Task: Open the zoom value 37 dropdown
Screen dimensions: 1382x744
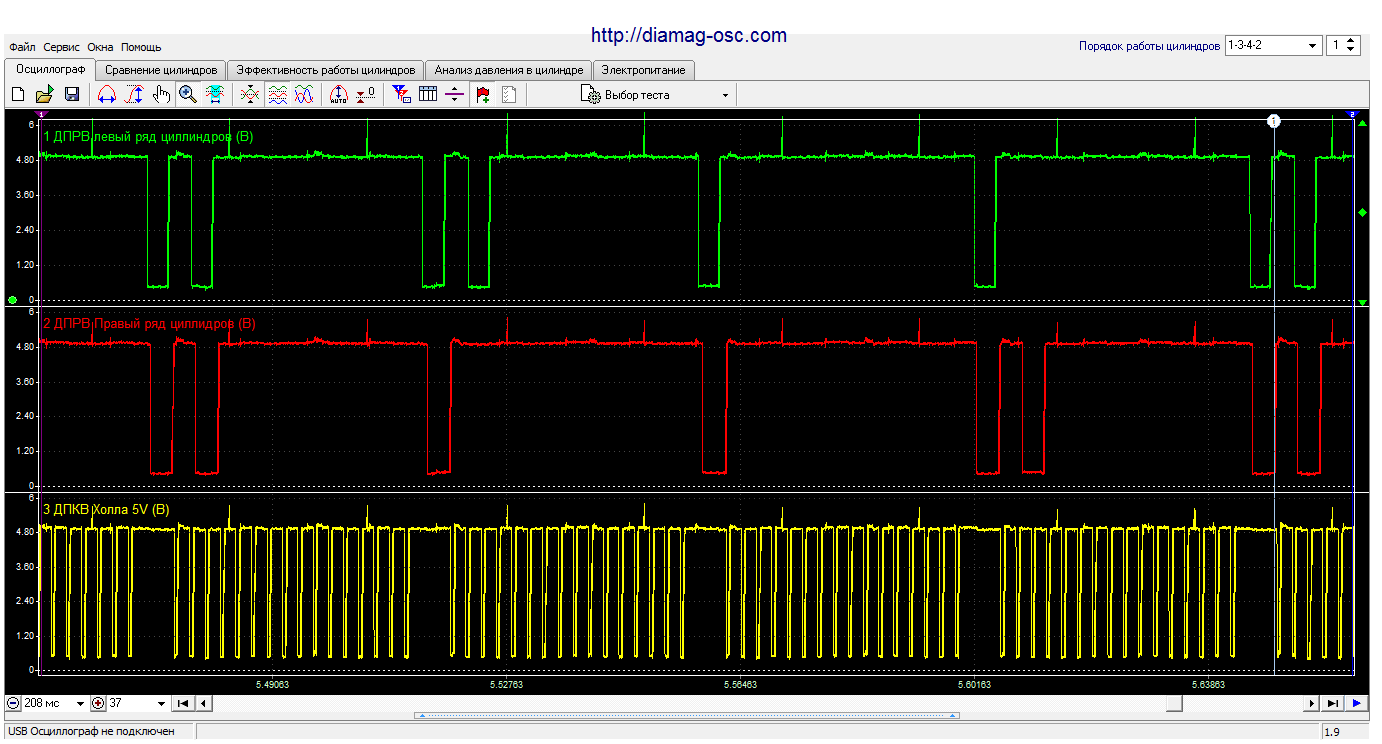Action: point(161,704)
